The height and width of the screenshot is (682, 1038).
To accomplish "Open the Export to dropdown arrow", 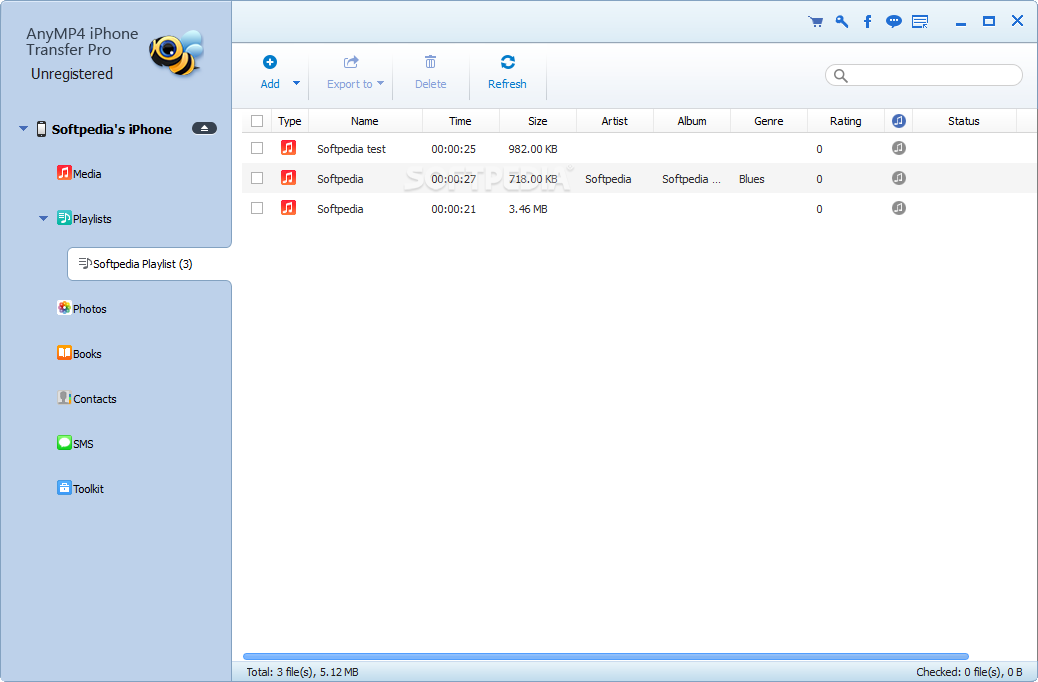I will point(380,83).
